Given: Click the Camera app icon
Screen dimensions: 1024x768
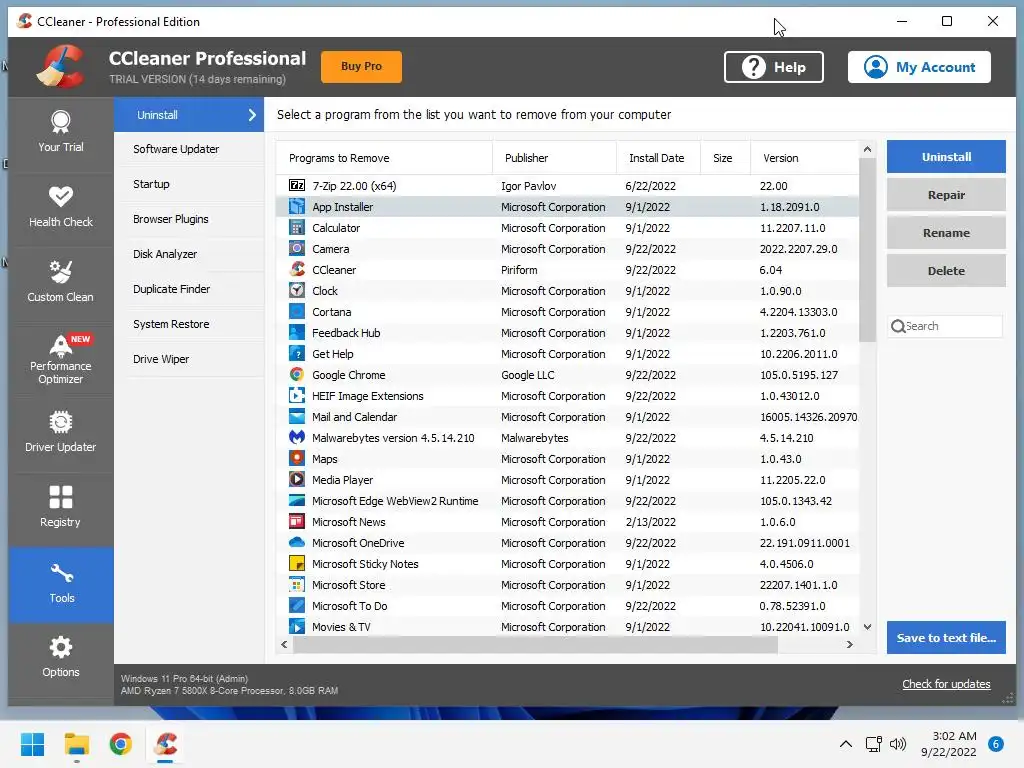Looking at the screenshot, I should (296, 248).
